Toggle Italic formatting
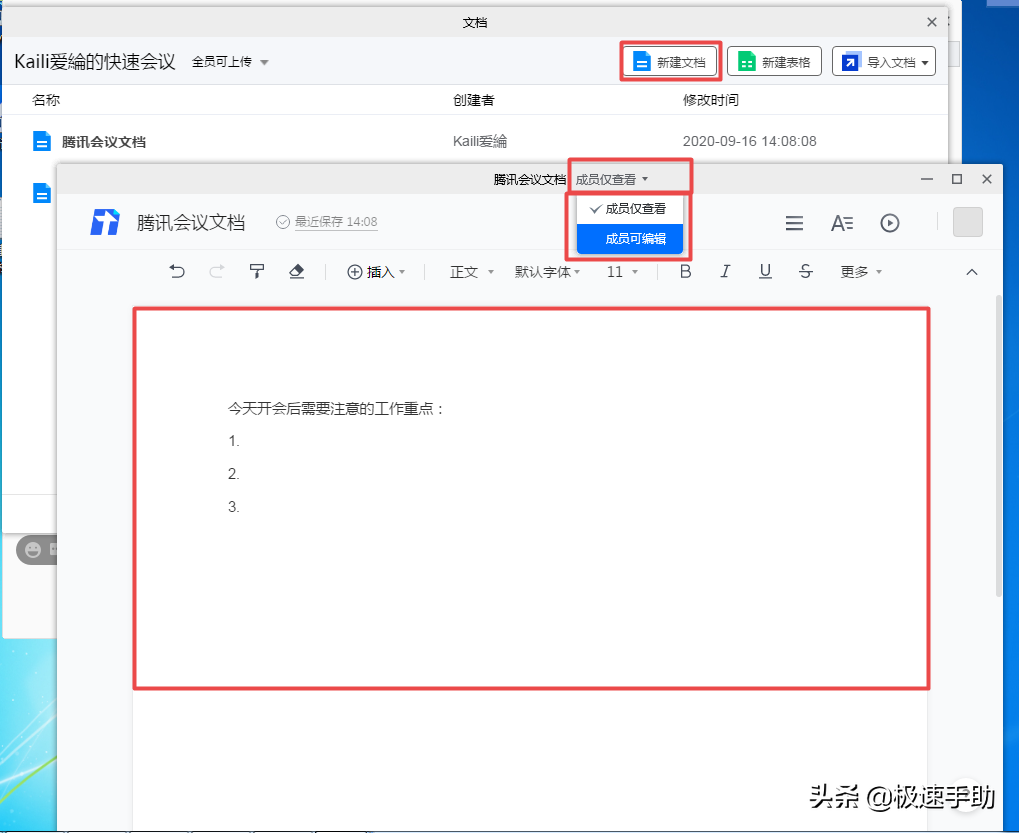The width and height of the screenshot is (1019, 833). (725, 272)
